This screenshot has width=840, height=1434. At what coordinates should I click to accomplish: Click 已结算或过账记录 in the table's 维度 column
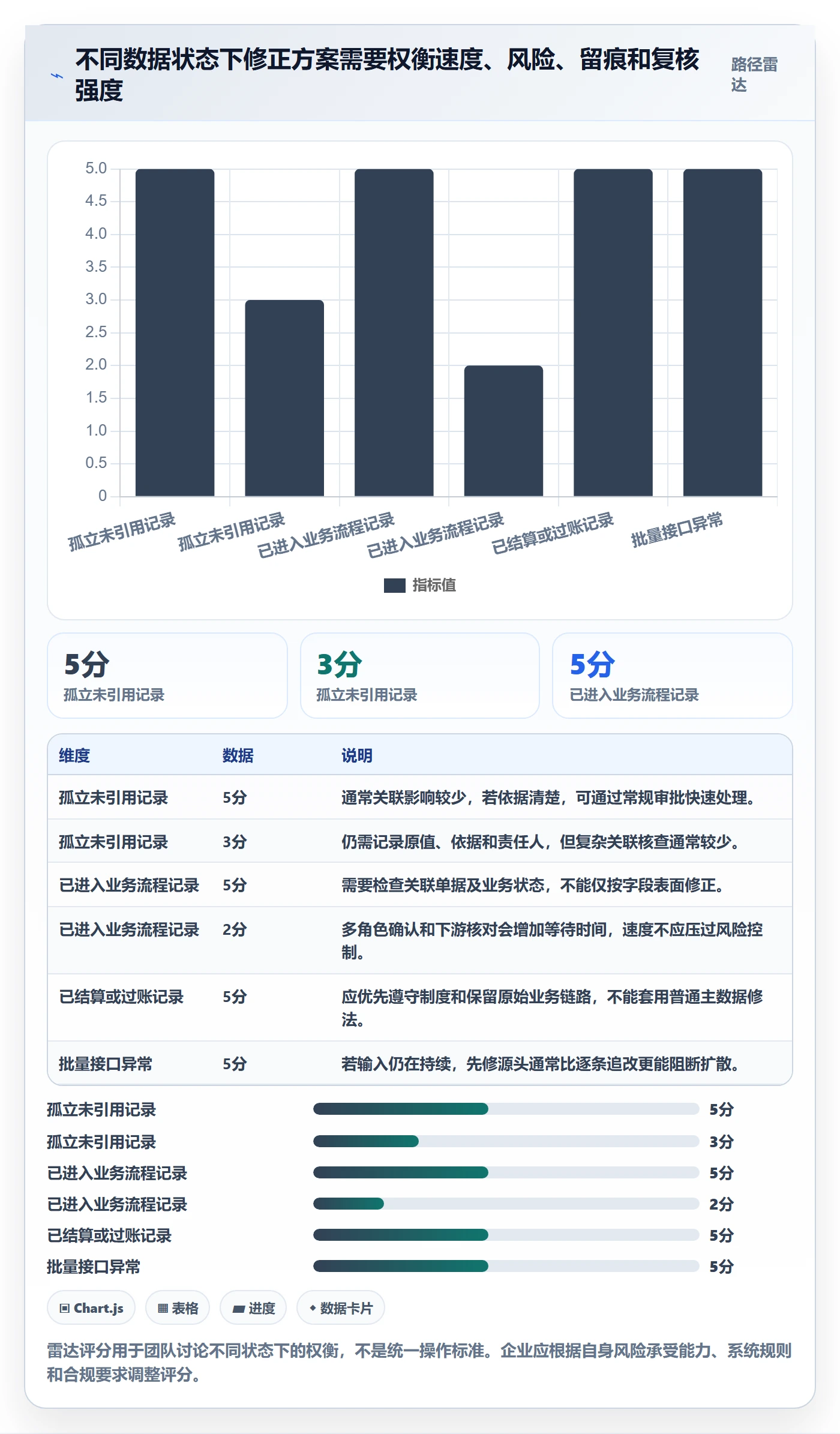[x=121, y=997]
